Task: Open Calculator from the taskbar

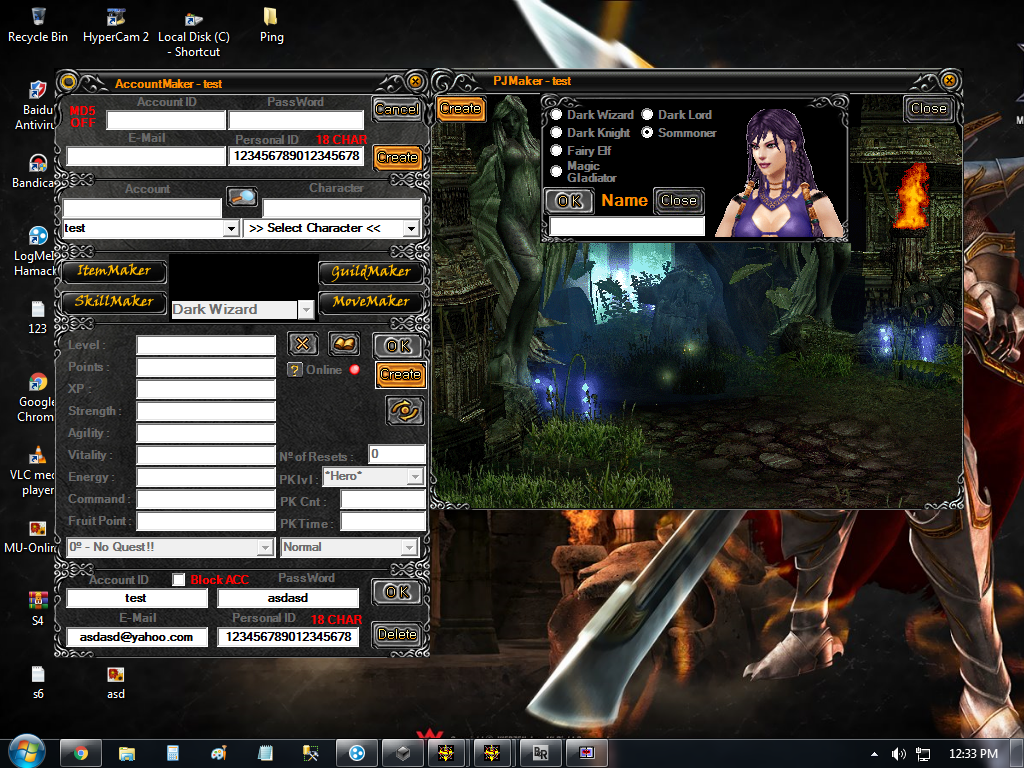Action: [173, 753]
